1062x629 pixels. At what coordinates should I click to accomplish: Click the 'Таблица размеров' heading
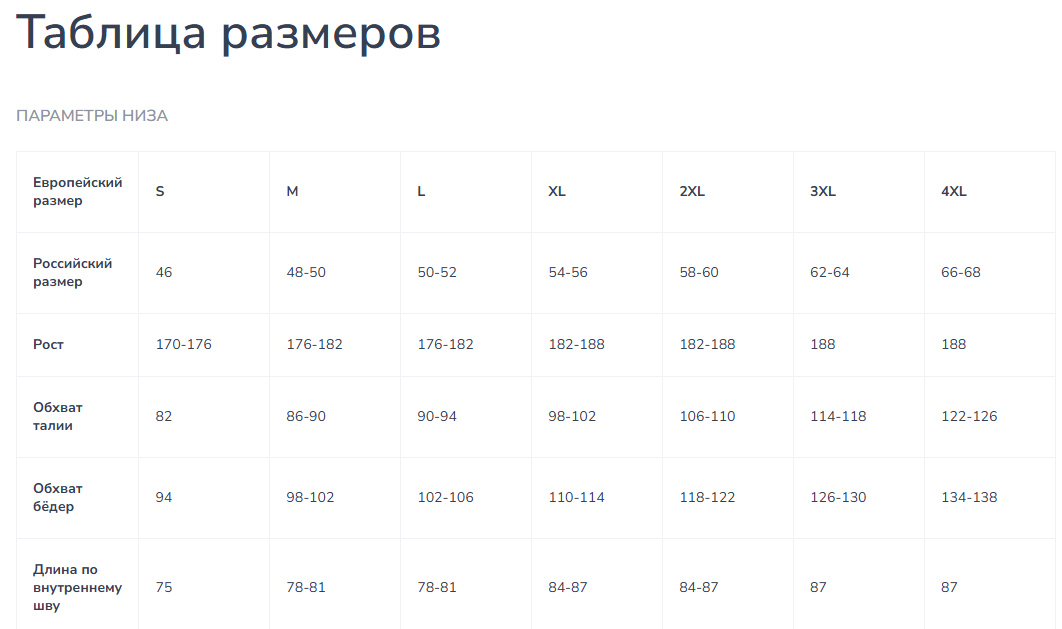click(x=228, y=32)
